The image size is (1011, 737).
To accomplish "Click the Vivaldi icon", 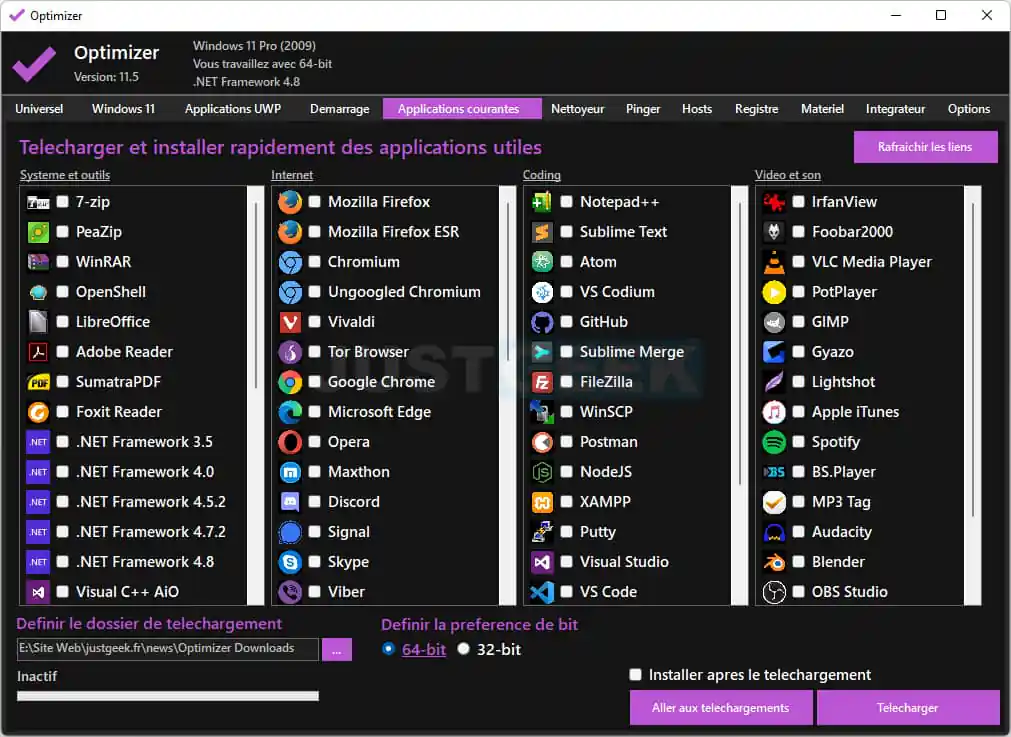I will [x=290, y=322].
